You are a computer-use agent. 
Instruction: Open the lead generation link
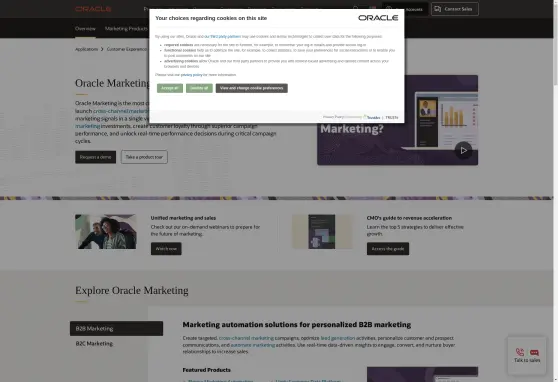[338, 338]
